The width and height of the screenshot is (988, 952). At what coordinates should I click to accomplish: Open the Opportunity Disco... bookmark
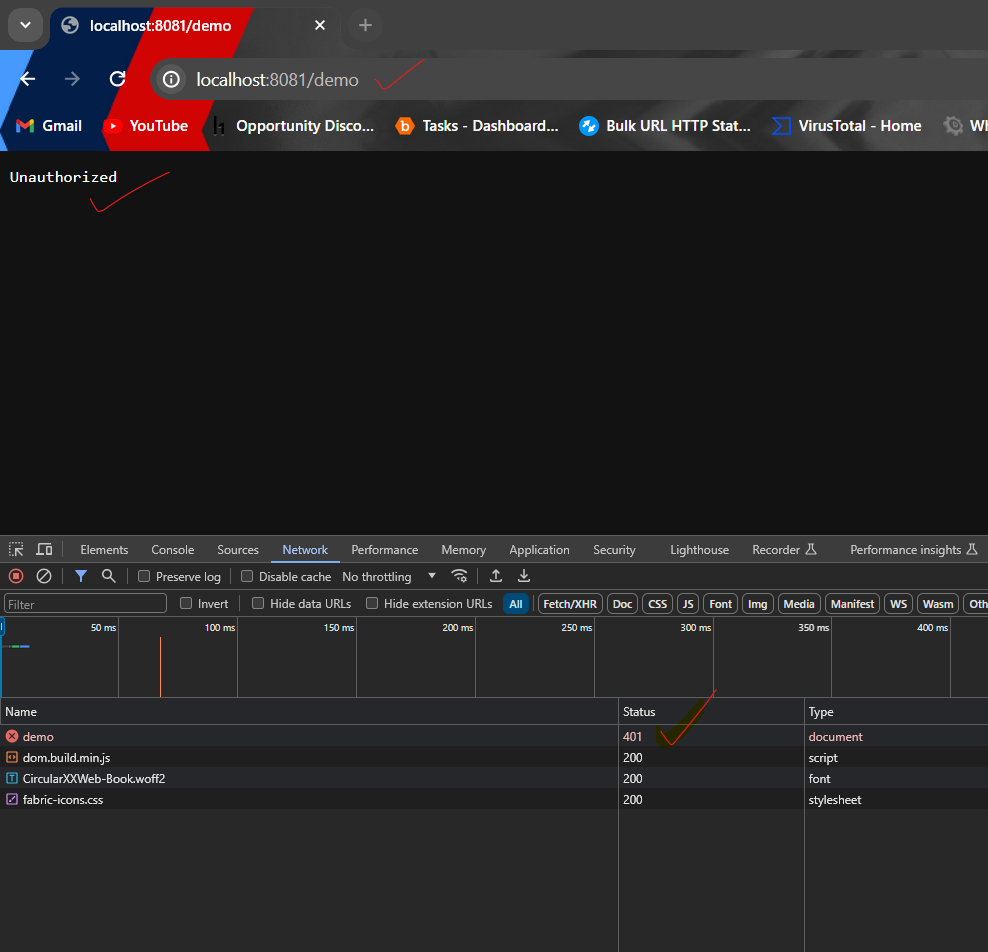pos(294,126)
